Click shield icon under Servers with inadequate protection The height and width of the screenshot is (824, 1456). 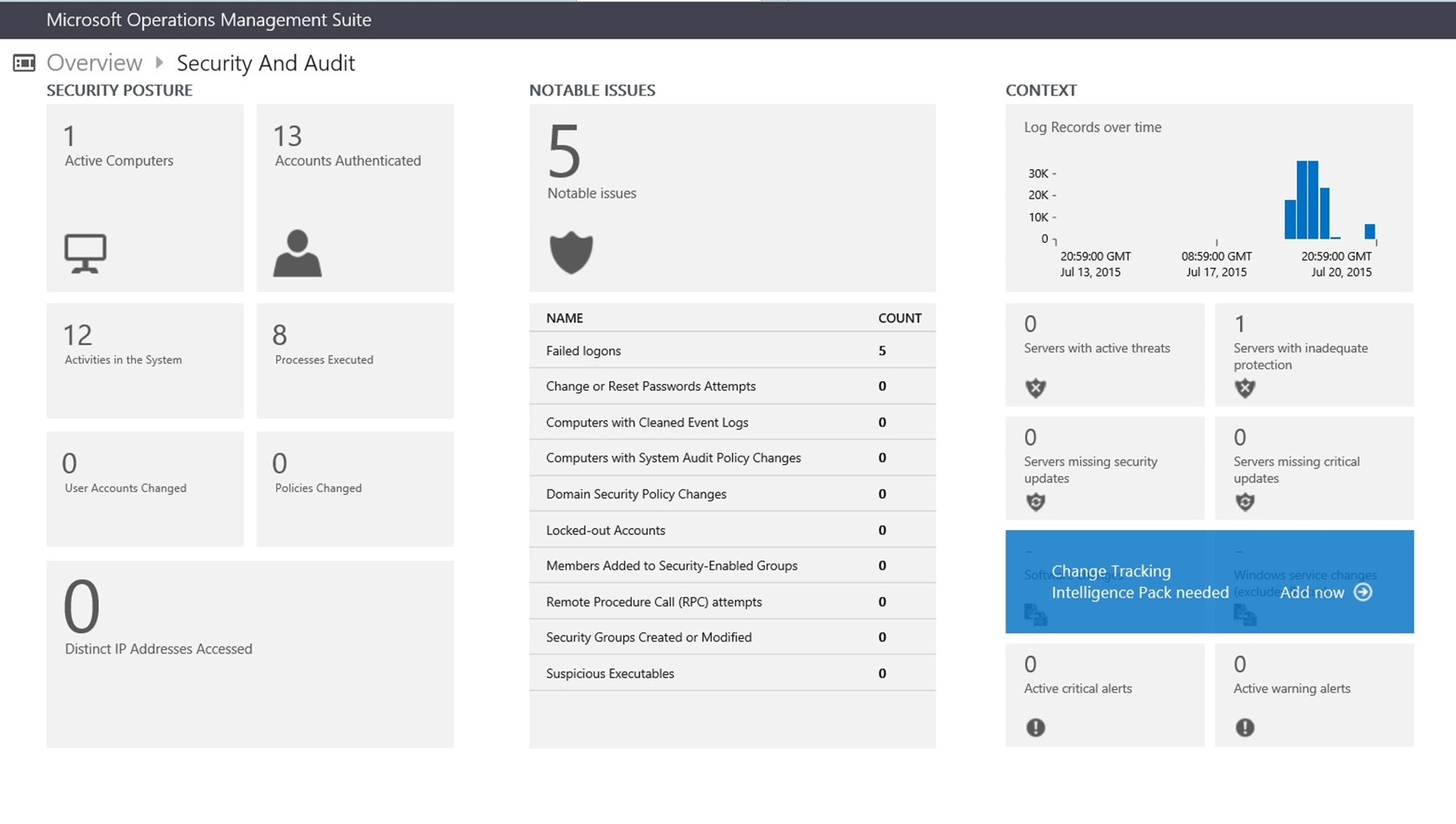pyautogui.click(x=1245, y=388)
